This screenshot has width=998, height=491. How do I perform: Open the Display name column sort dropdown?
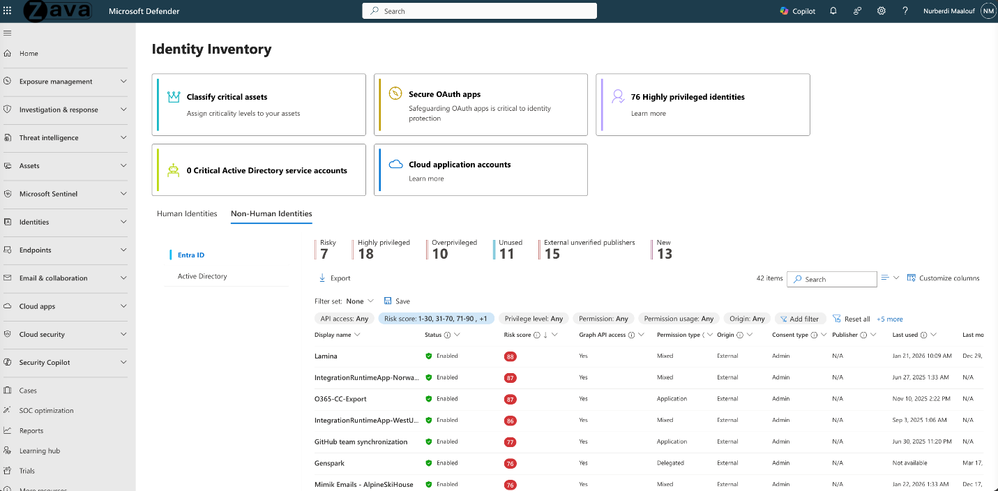pos(355,334)
